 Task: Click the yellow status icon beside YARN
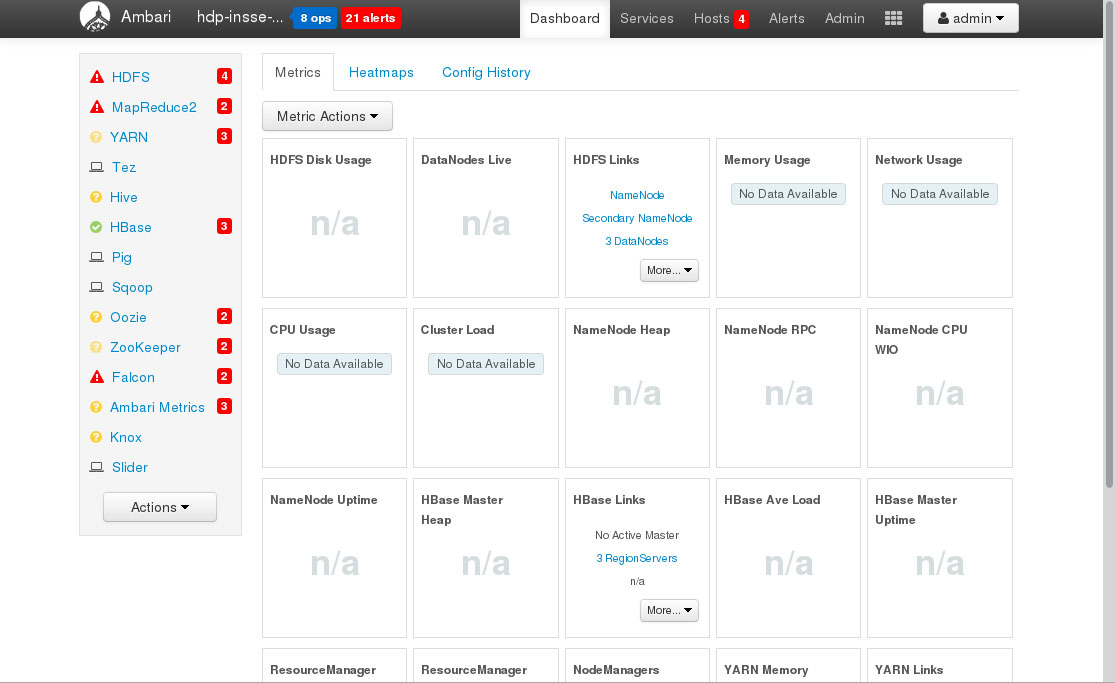(96, 137)
